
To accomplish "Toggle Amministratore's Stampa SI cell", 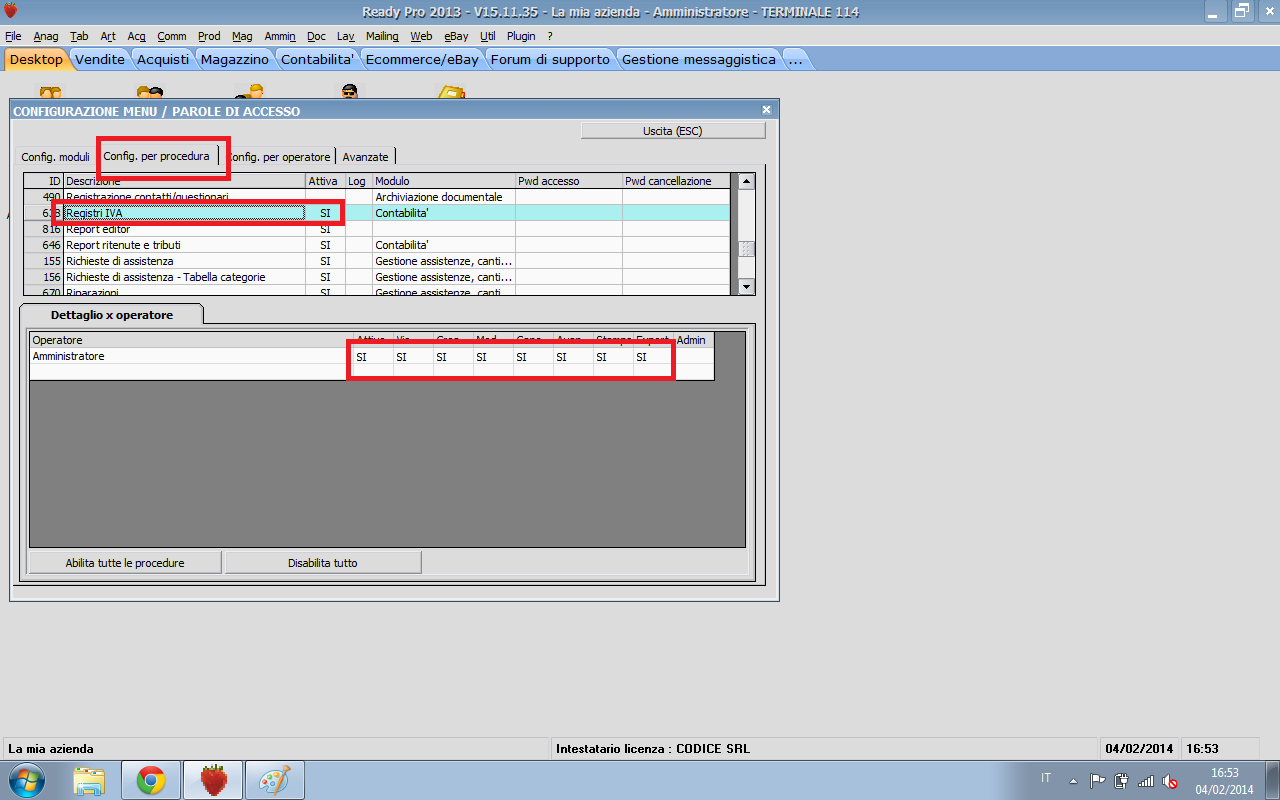I will (613, 356).
